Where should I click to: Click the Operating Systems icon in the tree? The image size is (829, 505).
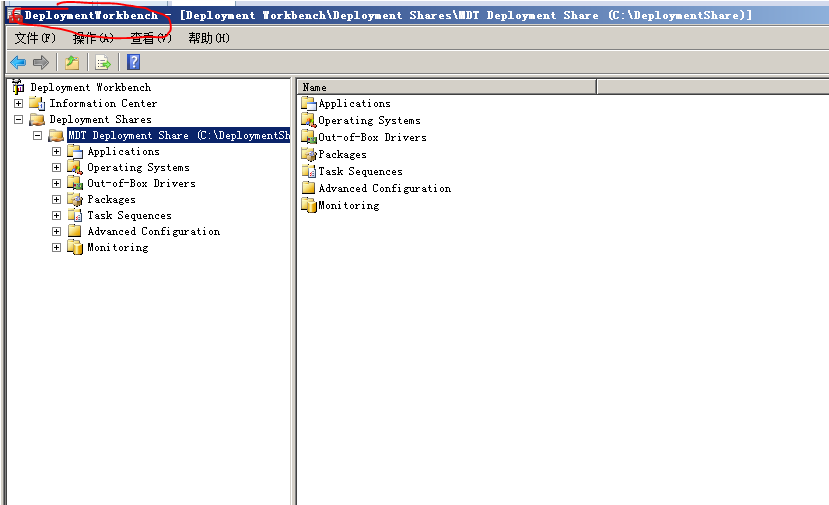[x=75, y=168]
